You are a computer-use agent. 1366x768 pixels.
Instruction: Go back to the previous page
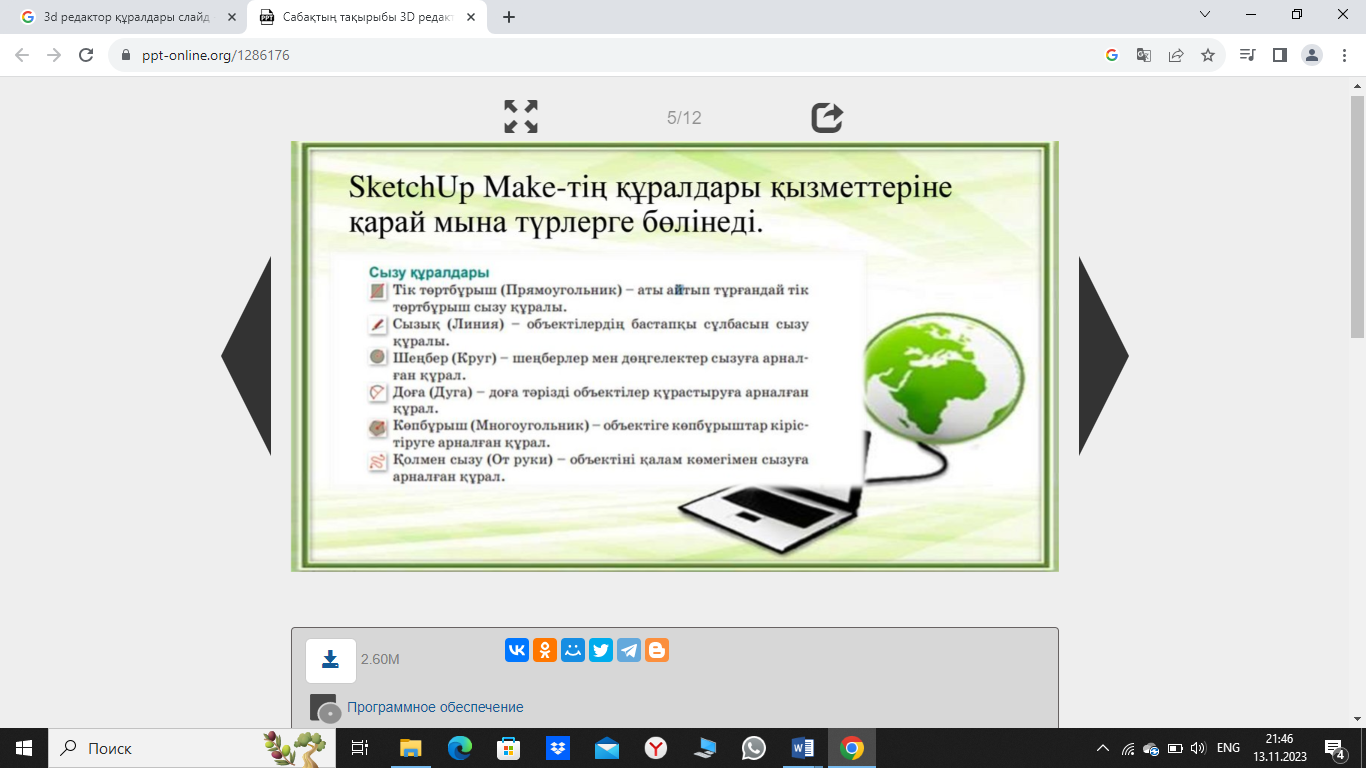pyautogui.click(x=22, y=55)
